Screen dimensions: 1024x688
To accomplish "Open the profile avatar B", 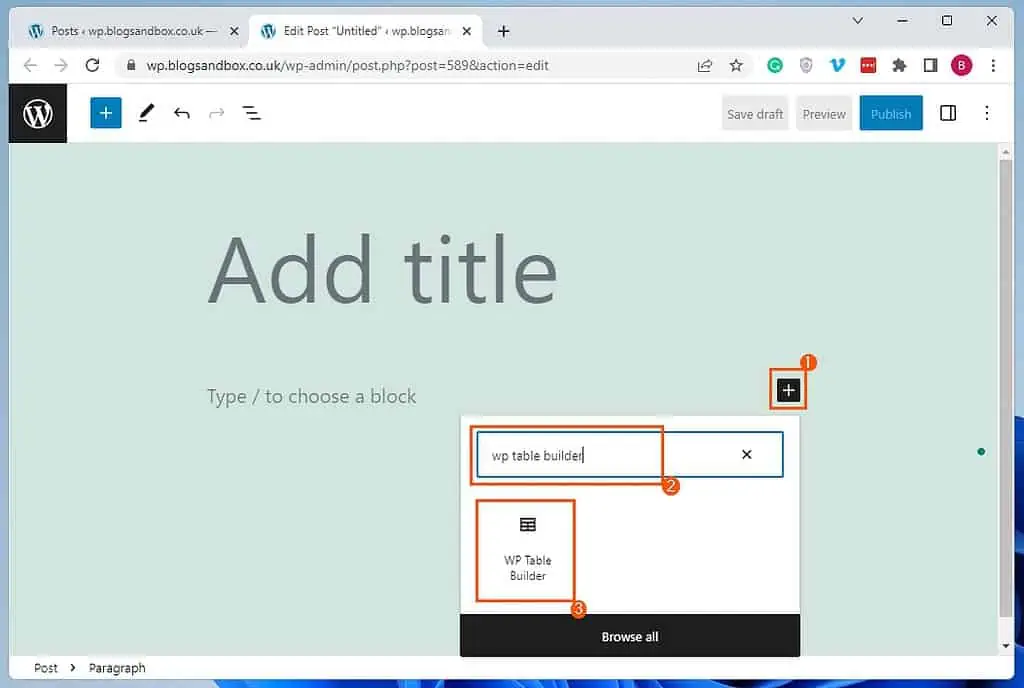I will 961,65.
